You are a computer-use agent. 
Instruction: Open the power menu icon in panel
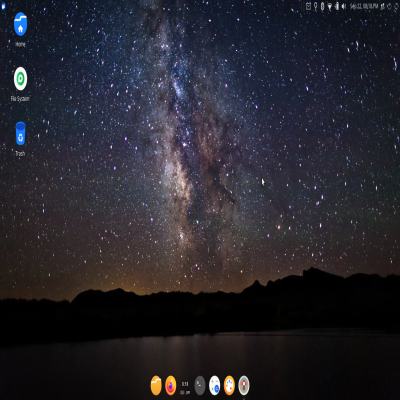pos(396,6)
